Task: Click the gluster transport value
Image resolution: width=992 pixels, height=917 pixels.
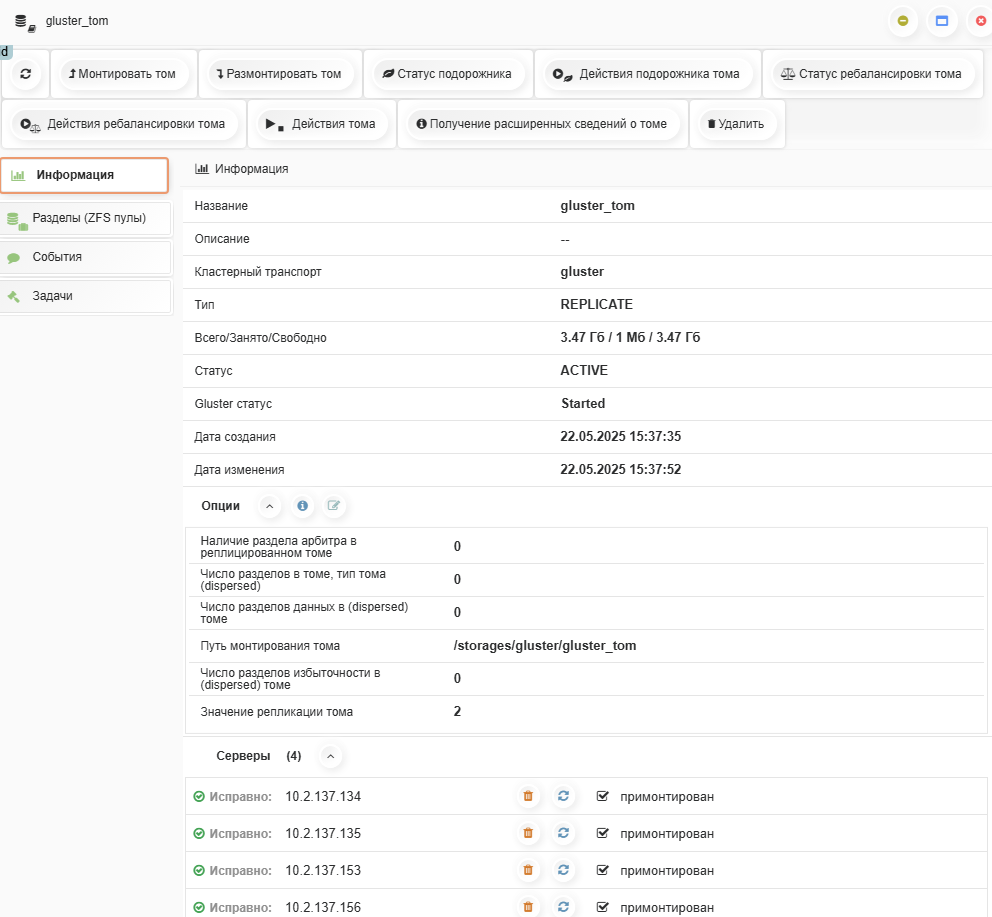Action: 582,271
